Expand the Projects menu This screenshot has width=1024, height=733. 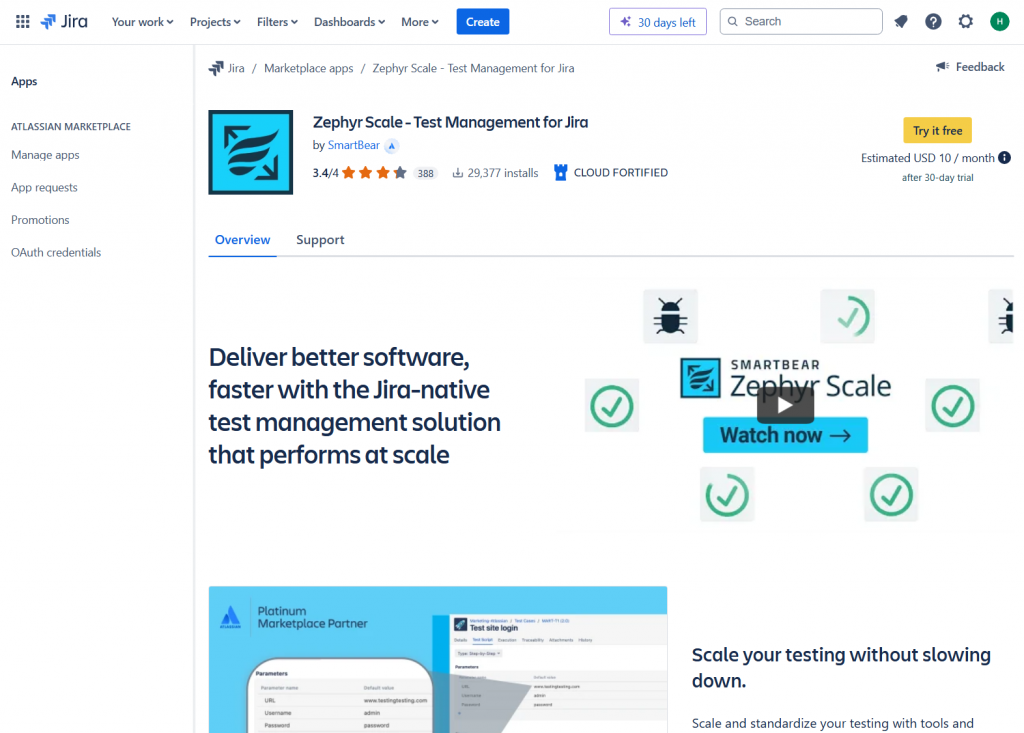pyautogui.click(x=215, y=22)
